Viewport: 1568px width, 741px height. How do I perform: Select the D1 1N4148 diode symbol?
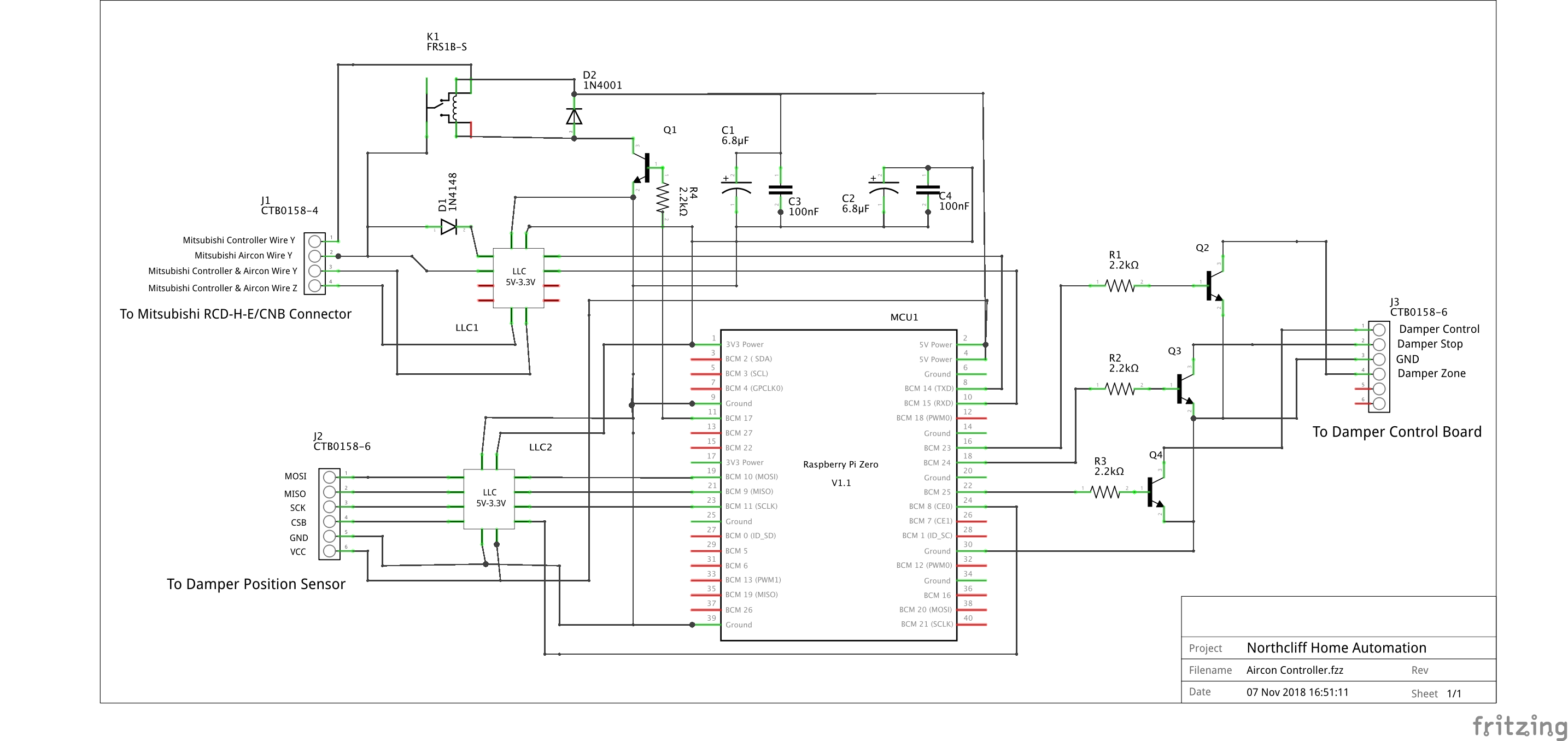pyautogui.click(x=449, y=227)
